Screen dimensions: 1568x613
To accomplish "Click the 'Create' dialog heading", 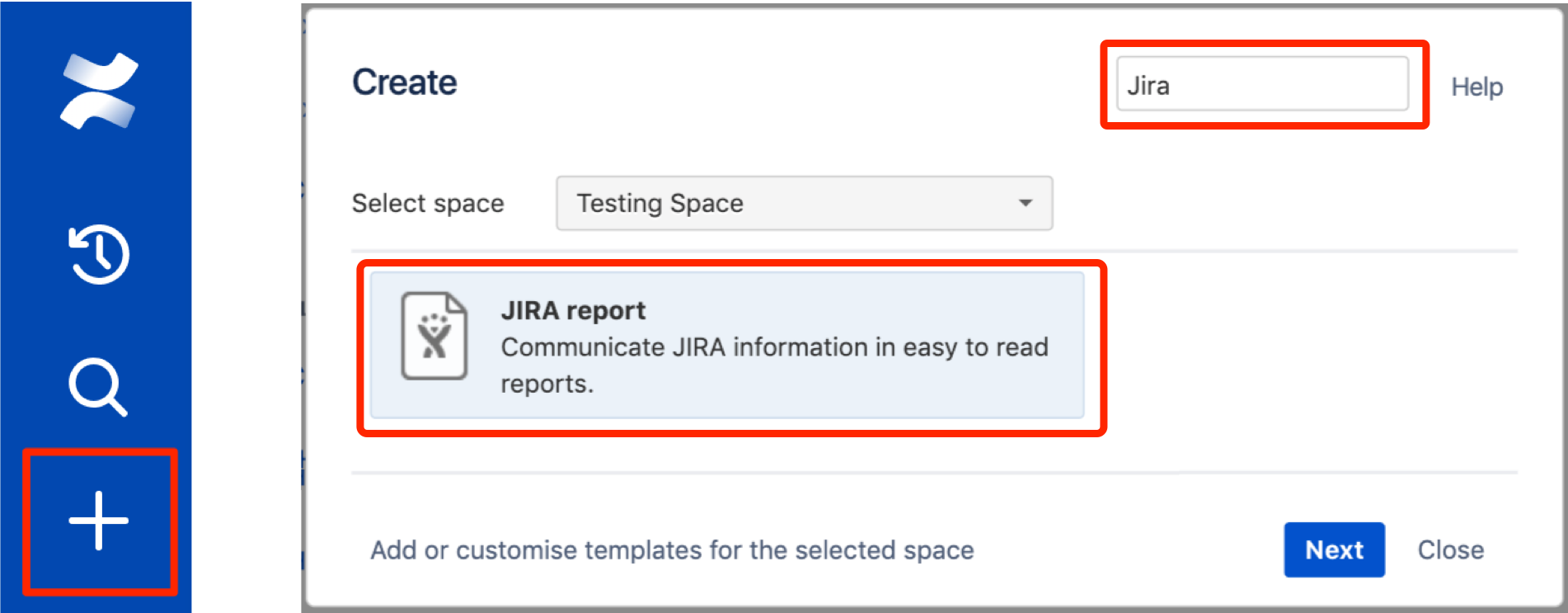I will (x=404, y=83).
